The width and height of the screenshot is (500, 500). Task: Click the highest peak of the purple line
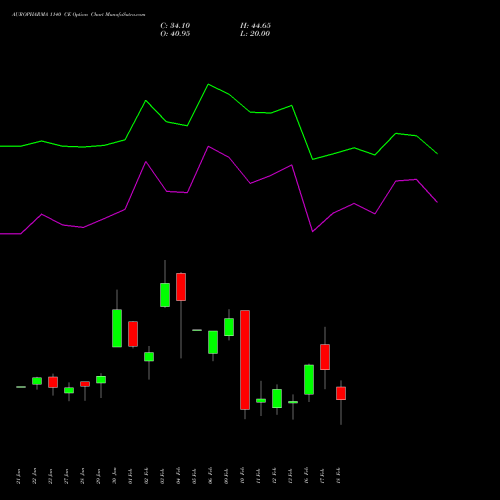tap(209, 147)
